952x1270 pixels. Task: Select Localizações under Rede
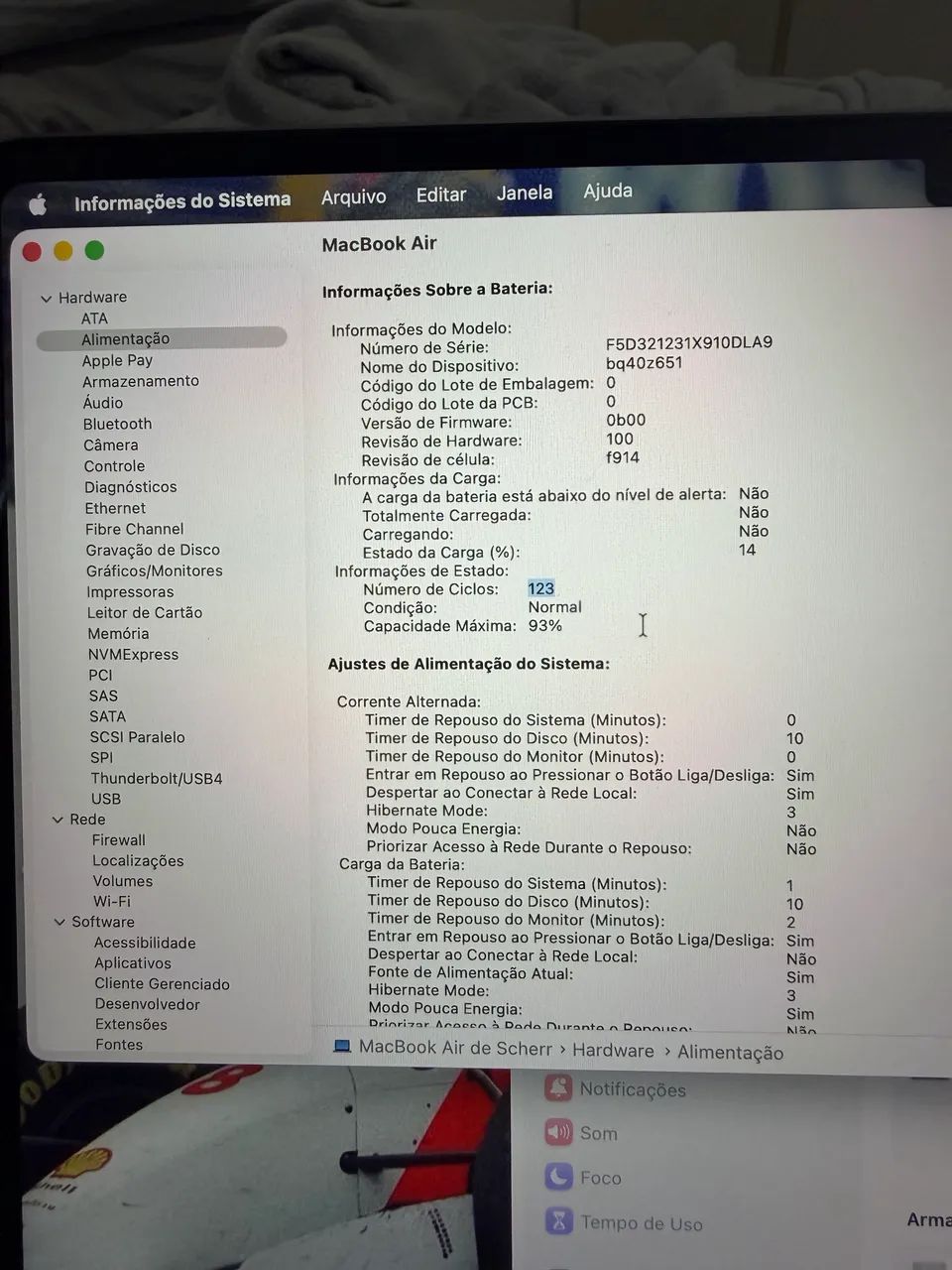pos(138,861)
